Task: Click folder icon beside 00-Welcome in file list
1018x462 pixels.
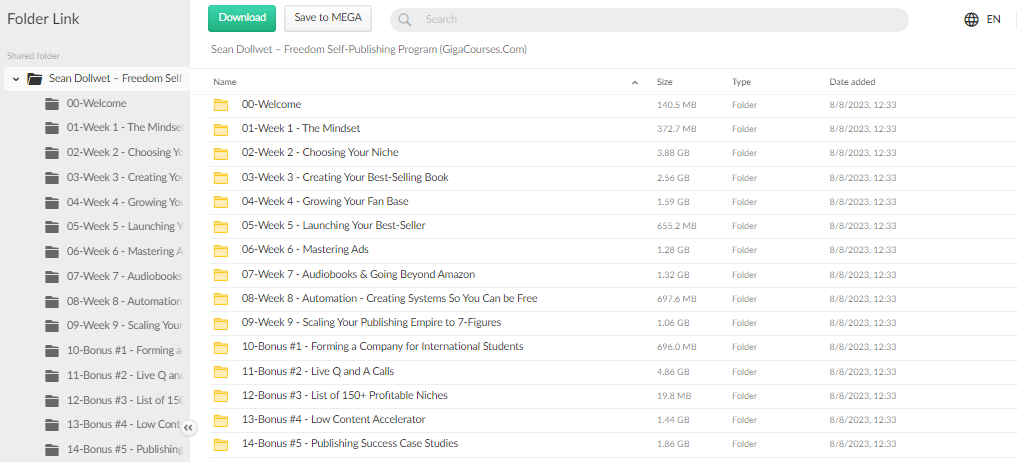Action: (221, 105)
